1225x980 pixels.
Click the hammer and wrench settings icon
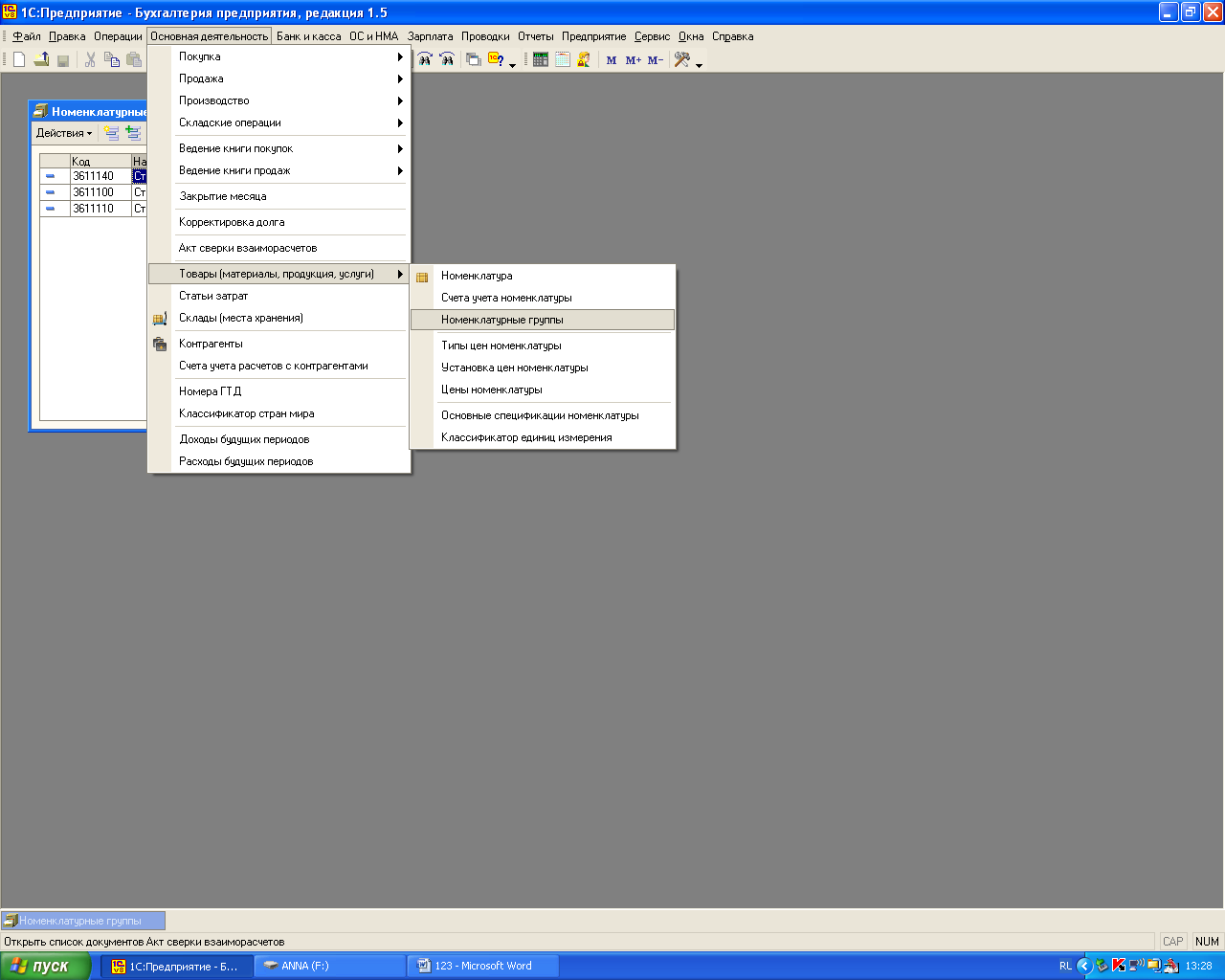(x=682, y=59)
